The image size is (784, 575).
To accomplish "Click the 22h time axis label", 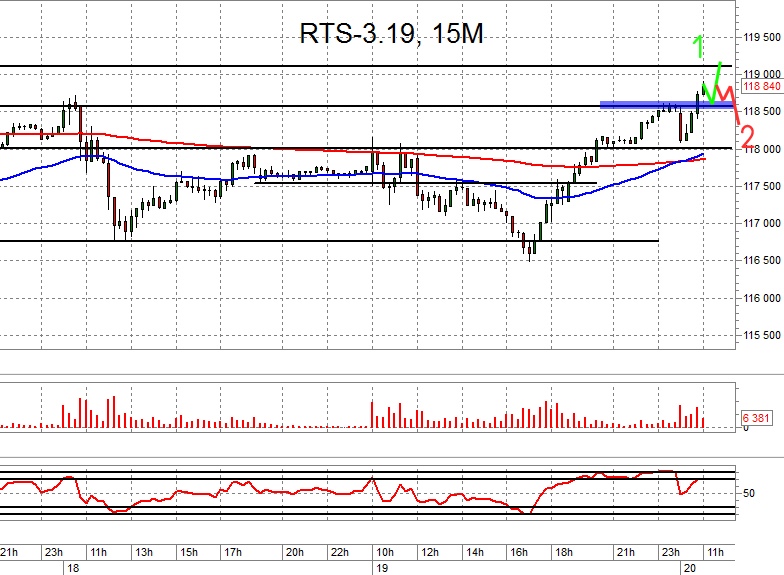I will [x=340, y=552].
